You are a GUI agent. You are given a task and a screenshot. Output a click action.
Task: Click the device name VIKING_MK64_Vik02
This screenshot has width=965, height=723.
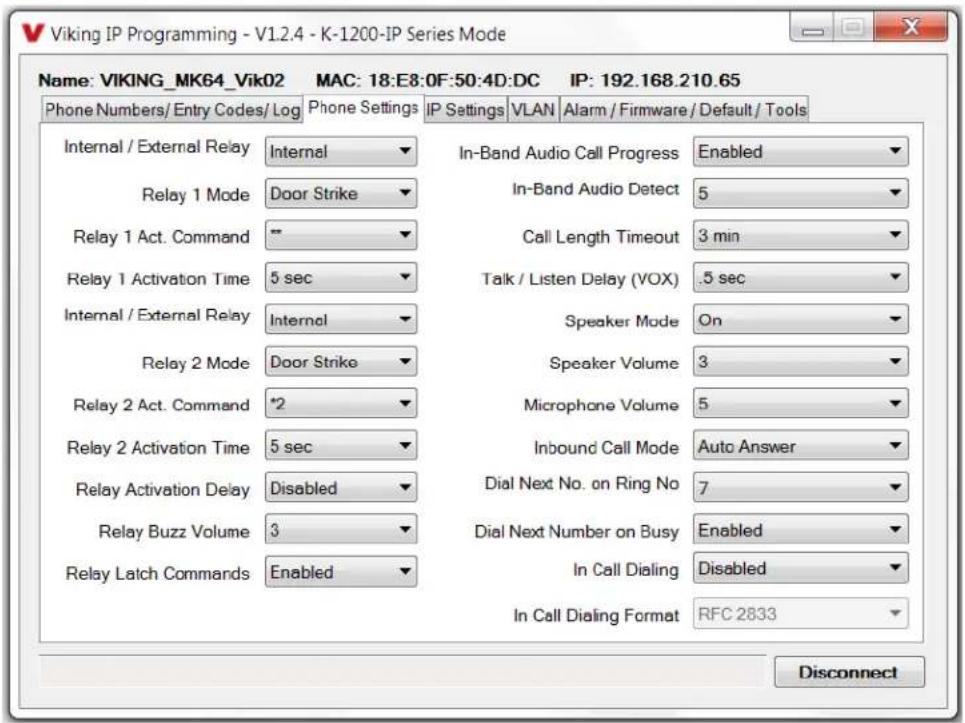coord(192,81)
